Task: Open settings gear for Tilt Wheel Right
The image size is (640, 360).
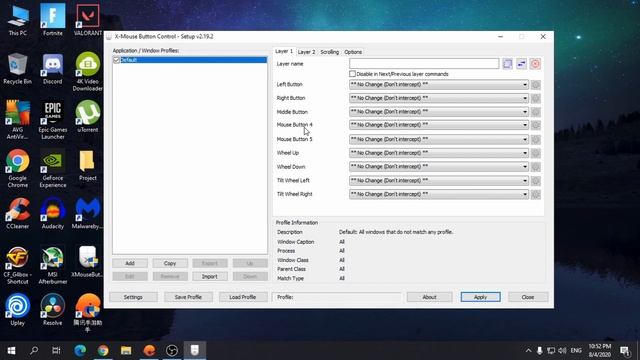Action: [x=536, y=194]
